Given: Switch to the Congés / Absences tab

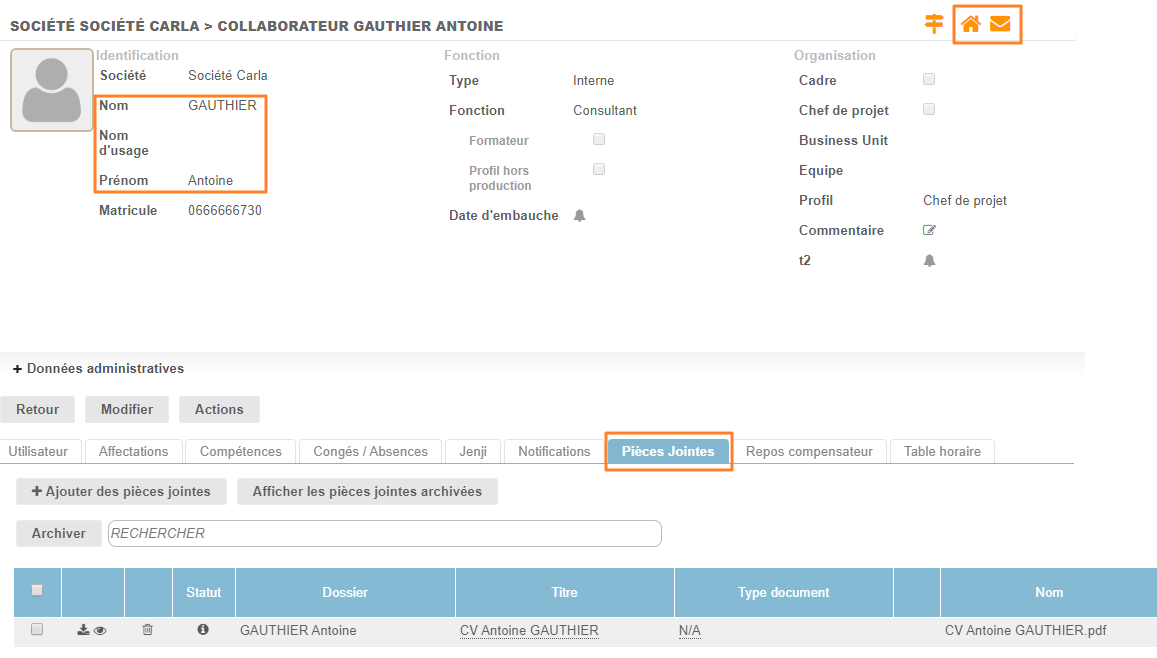Looking at the screenshot, I should [x=370, y=452].
